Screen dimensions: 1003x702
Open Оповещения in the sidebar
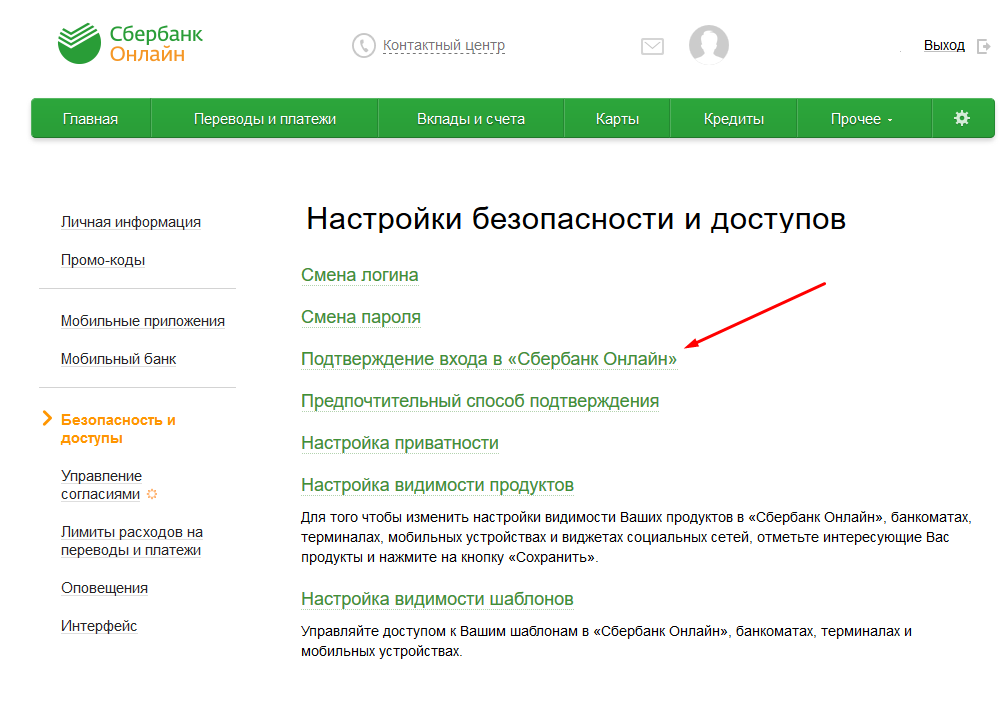click(x=104, y=587)
